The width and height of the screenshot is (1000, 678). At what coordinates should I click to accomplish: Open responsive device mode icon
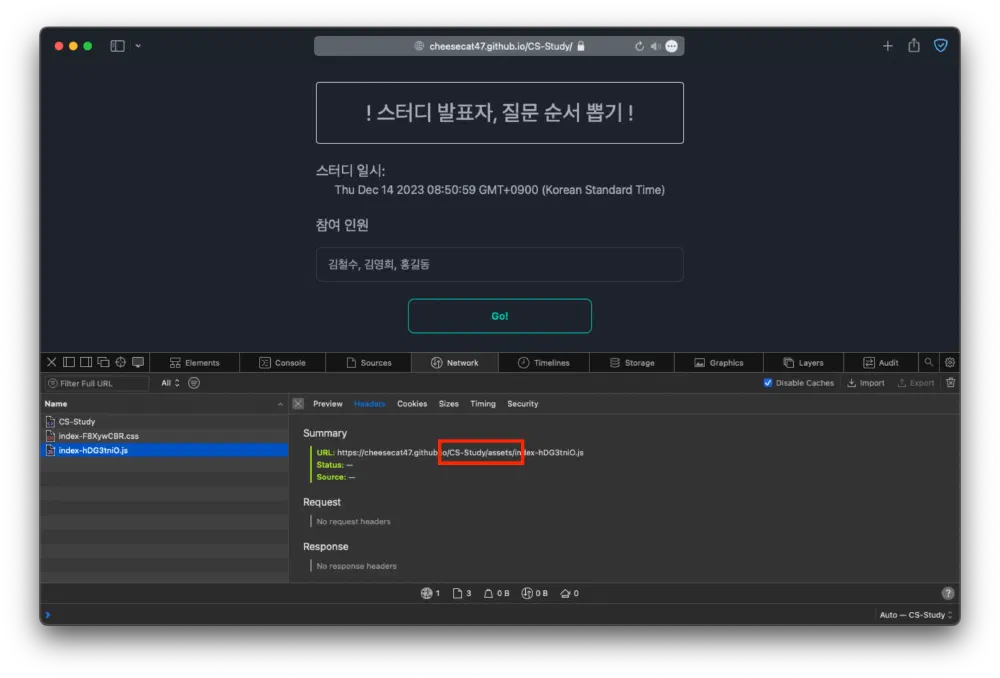coord(137,361)
